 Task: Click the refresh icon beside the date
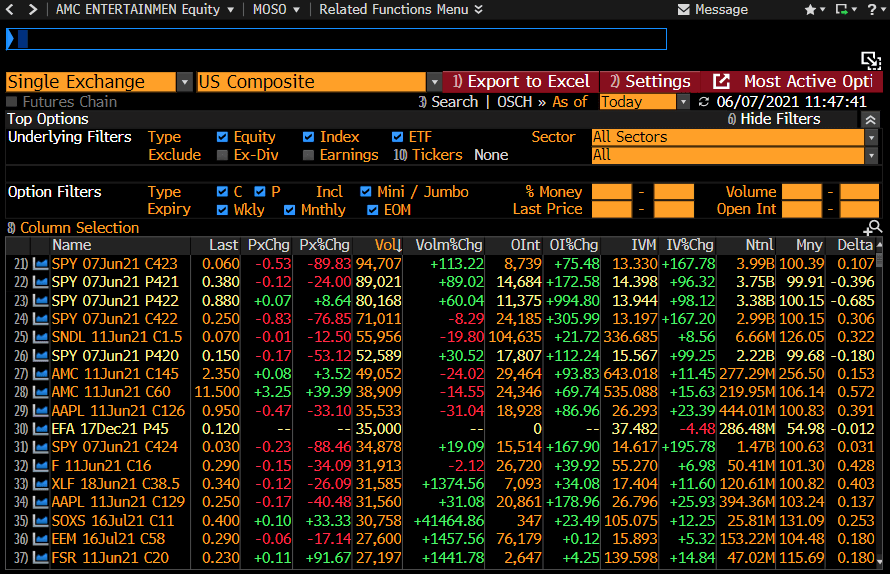click(703, 102)
